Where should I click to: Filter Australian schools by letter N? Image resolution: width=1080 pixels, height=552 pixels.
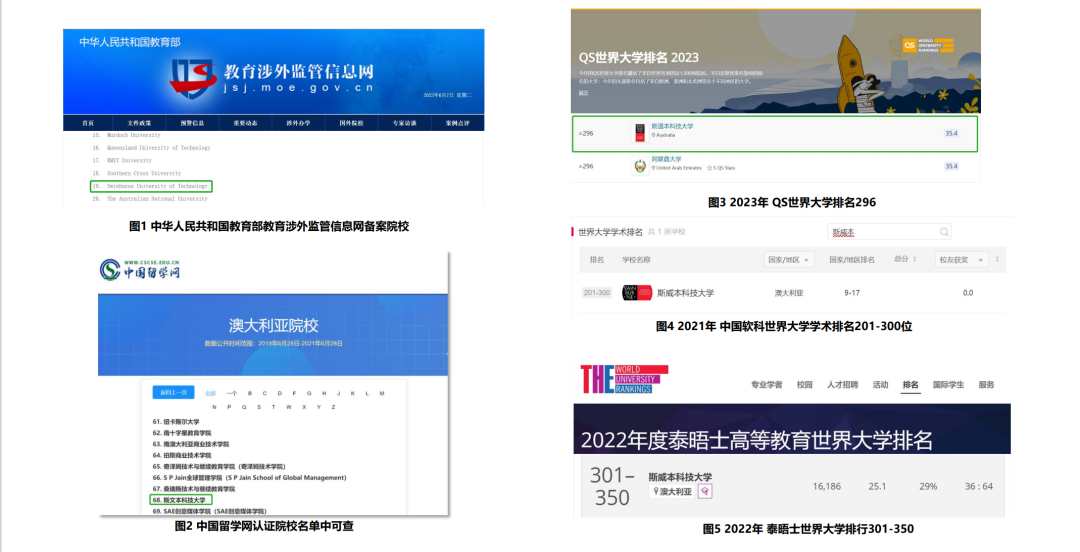coord(214,407)
